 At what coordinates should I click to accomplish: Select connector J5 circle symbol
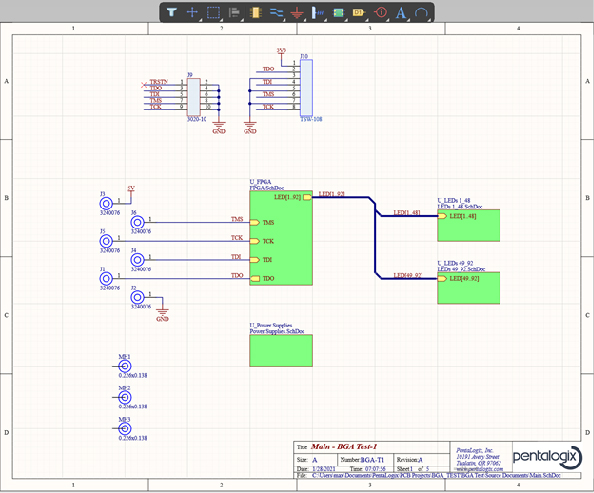106,241
